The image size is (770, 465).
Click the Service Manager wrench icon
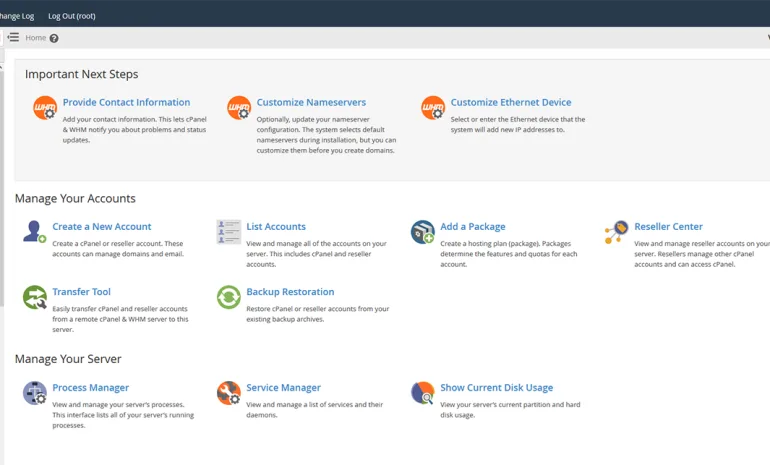[x=229, y=393]
